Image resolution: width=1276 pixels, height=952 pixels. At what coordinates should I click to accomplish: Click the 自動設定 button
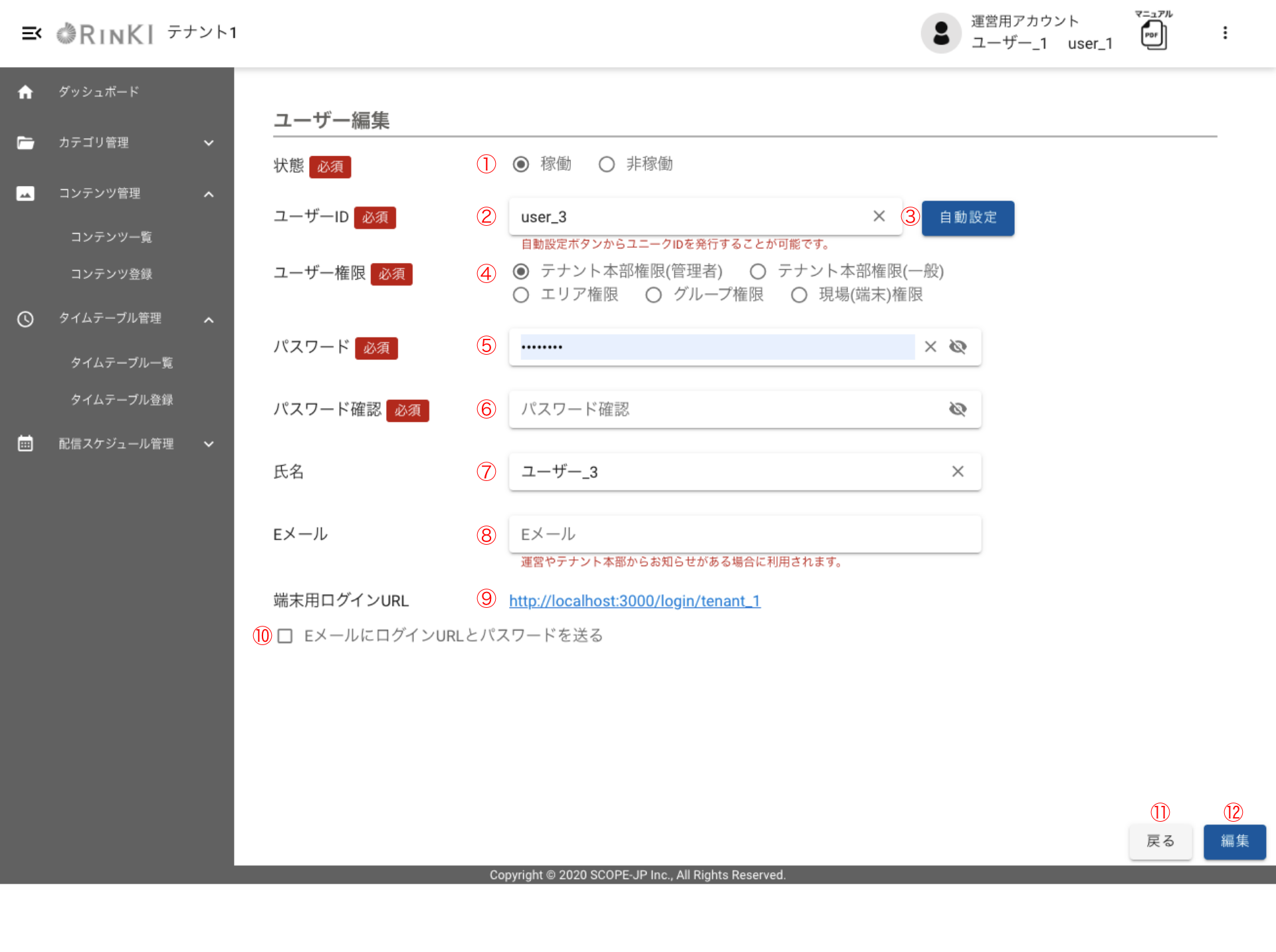(x=967, y=218)
